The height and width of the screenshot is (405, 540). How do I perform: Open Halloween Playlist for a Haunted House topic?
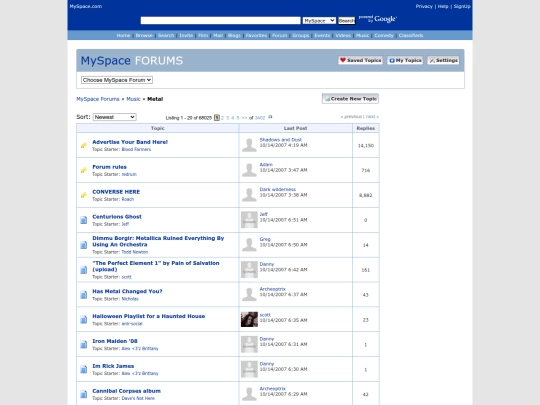coord(148,316)
